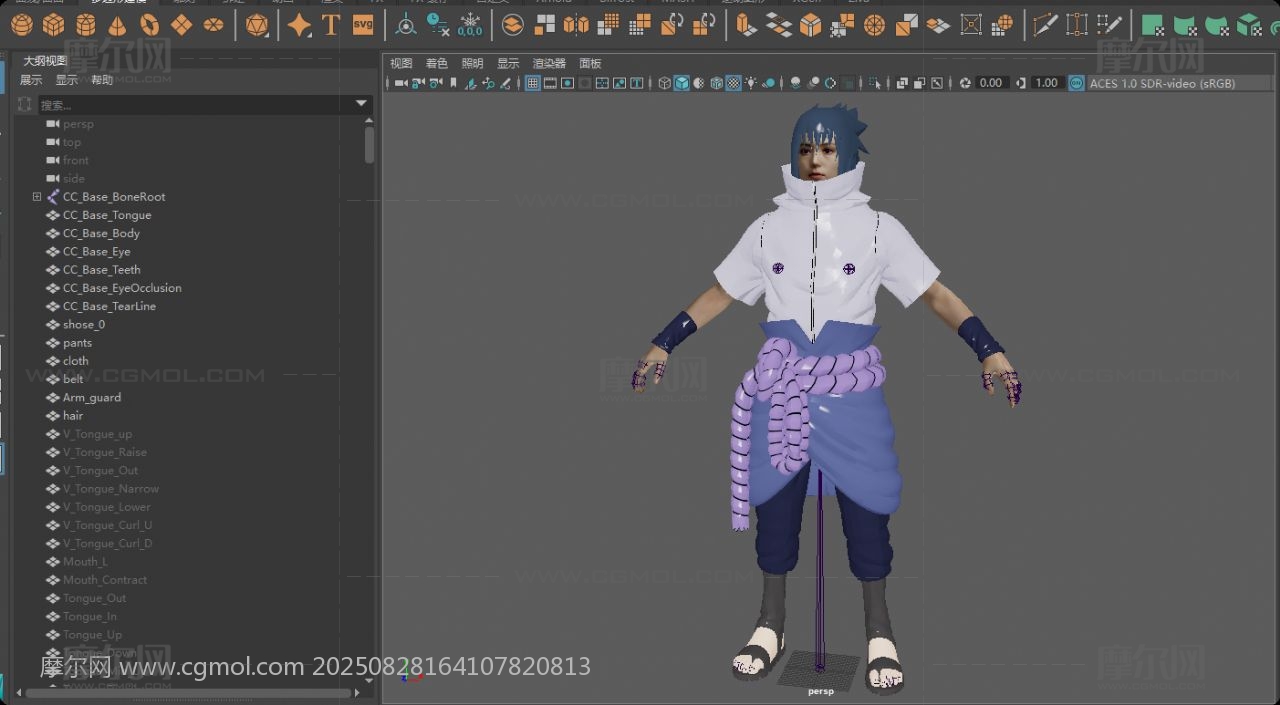
Task: Toggle the viewport grid display
Action: coord(533,83)
